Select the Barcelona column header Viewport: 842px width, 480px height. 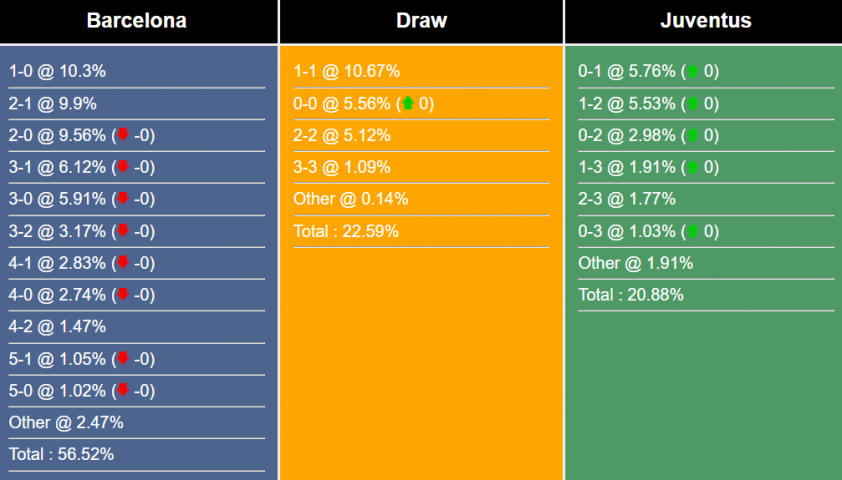137,21
